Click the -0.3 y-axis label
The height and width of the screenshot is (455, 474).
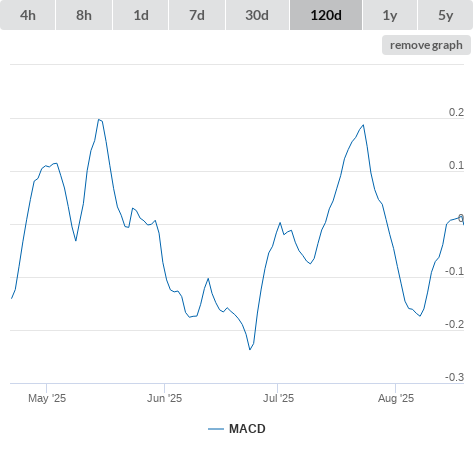[x=454, y=377]
